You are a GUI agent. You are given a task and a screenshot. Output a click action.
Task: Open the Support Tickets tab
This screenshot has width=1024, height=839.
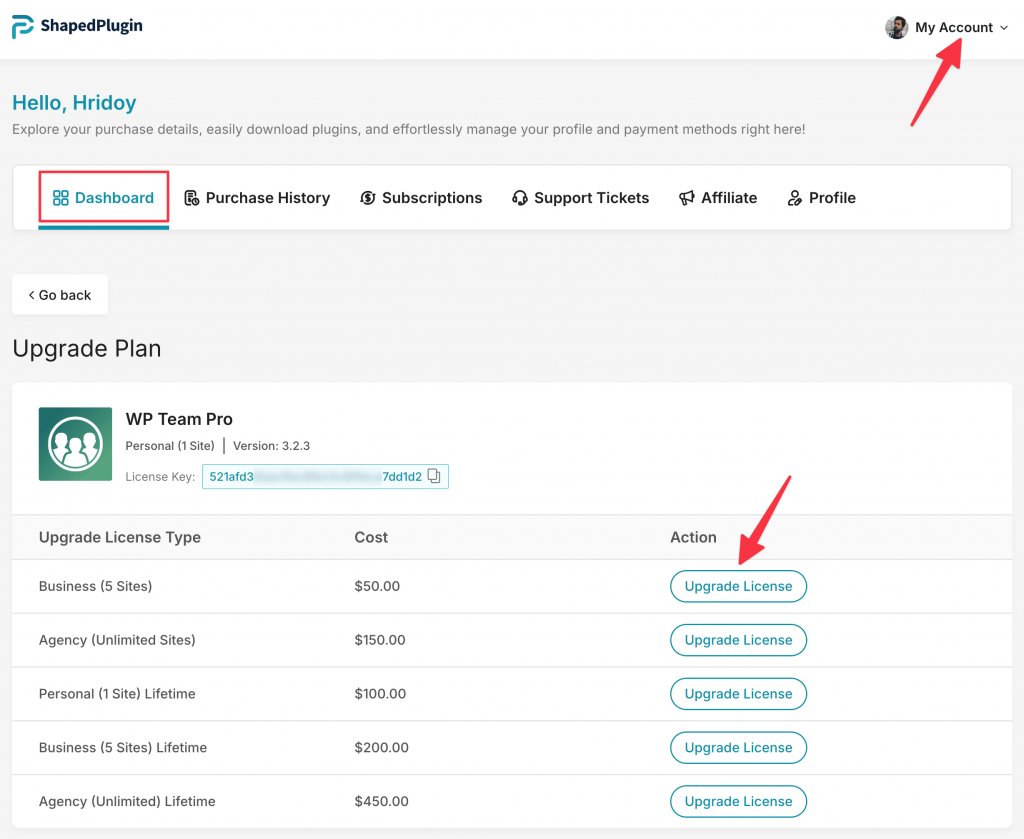coord(581,198)
